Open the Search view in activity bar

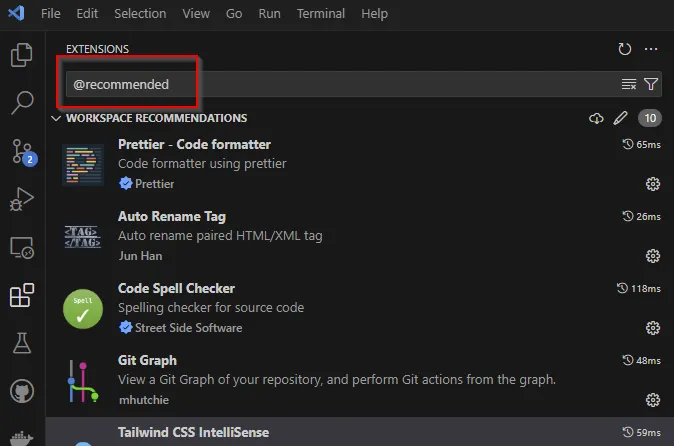pyautogui.click(x=21, y=102)
